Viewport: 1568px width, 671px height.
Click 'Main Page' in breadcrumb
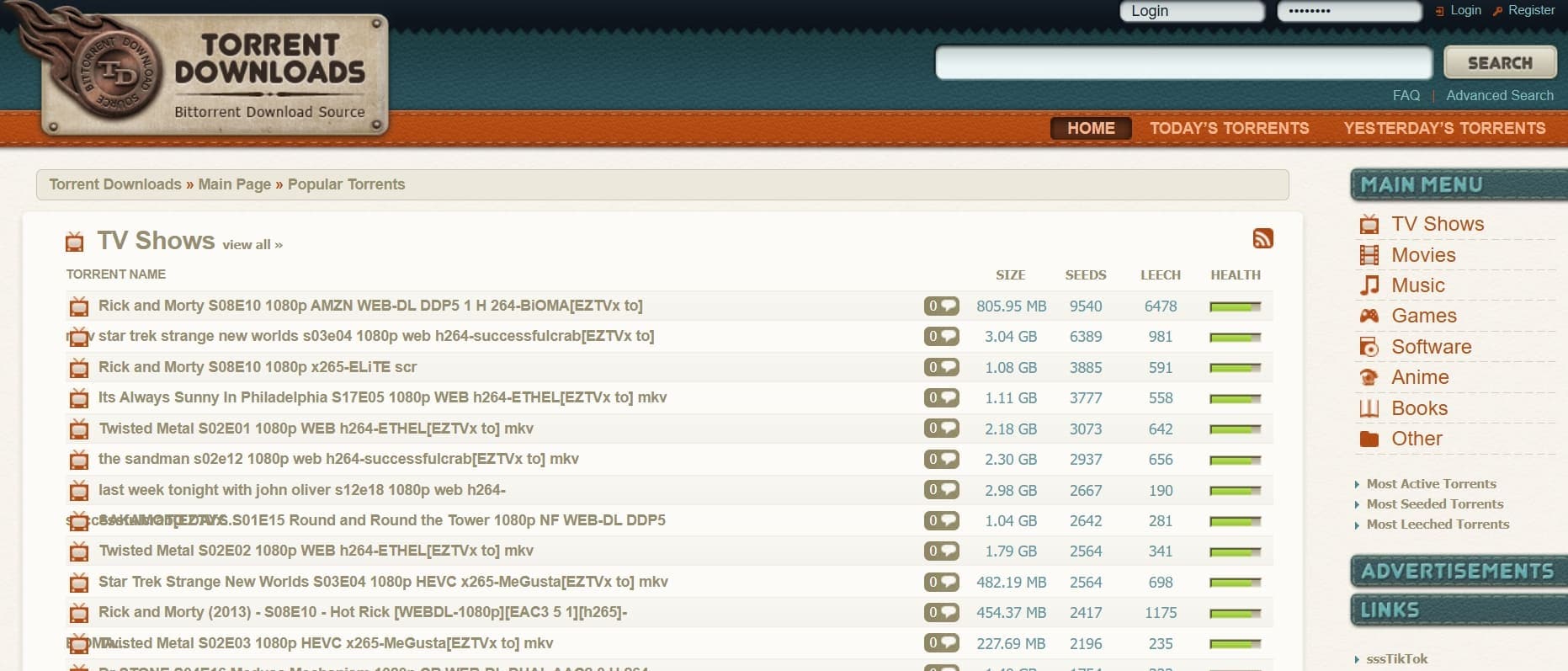pos(234,184)
